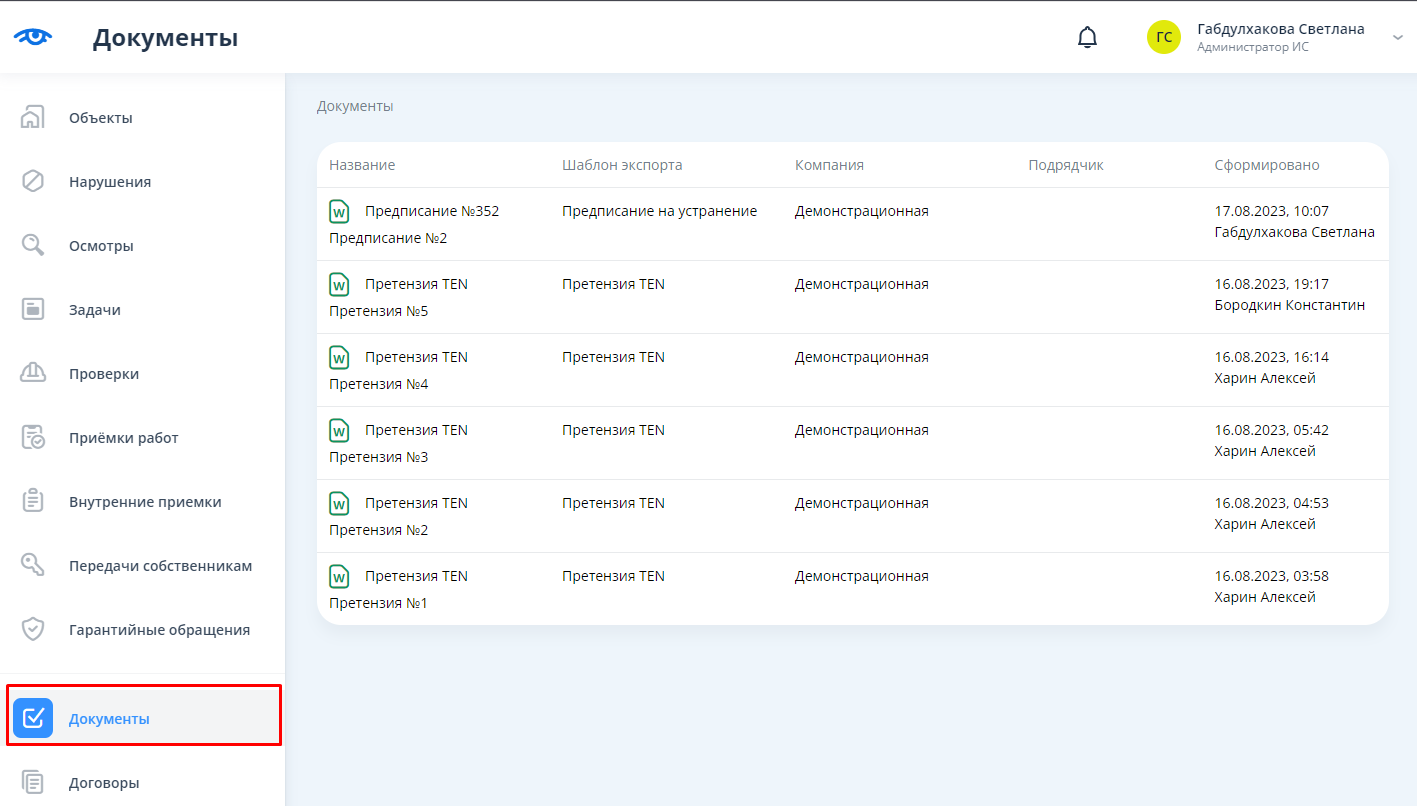This screenshot has height=806, width=1417.
Task: Click the Передачи собственникам key icon
Action: (33, 566)
